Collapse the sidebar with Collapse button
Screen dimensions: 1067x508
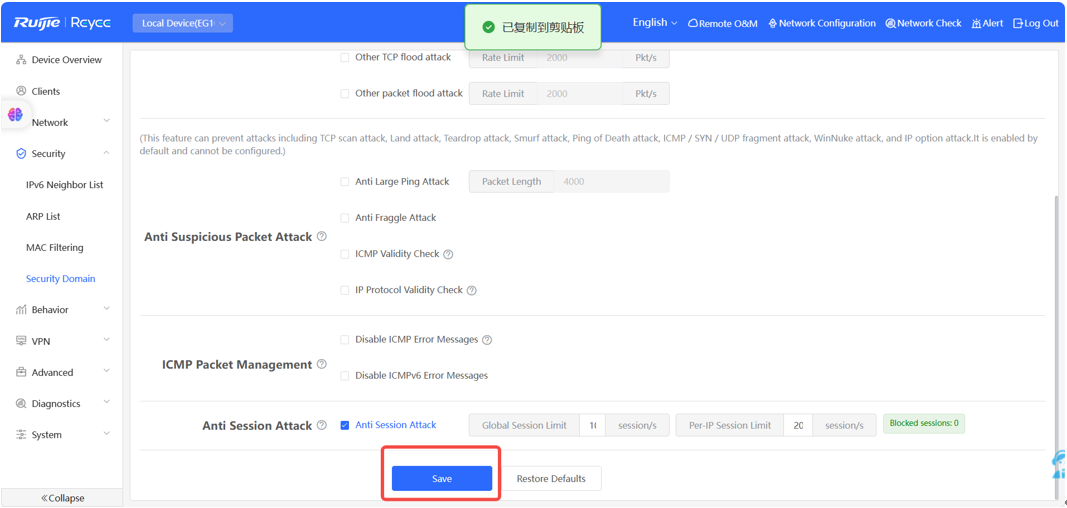(x=63, y=498)
